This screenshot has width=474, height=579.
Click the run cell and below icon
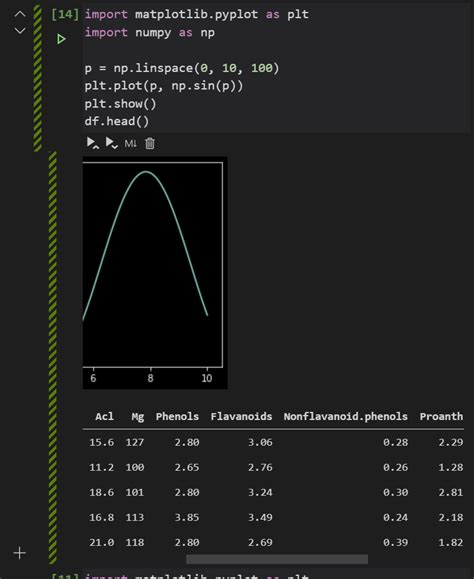click(x=111, y=143)
